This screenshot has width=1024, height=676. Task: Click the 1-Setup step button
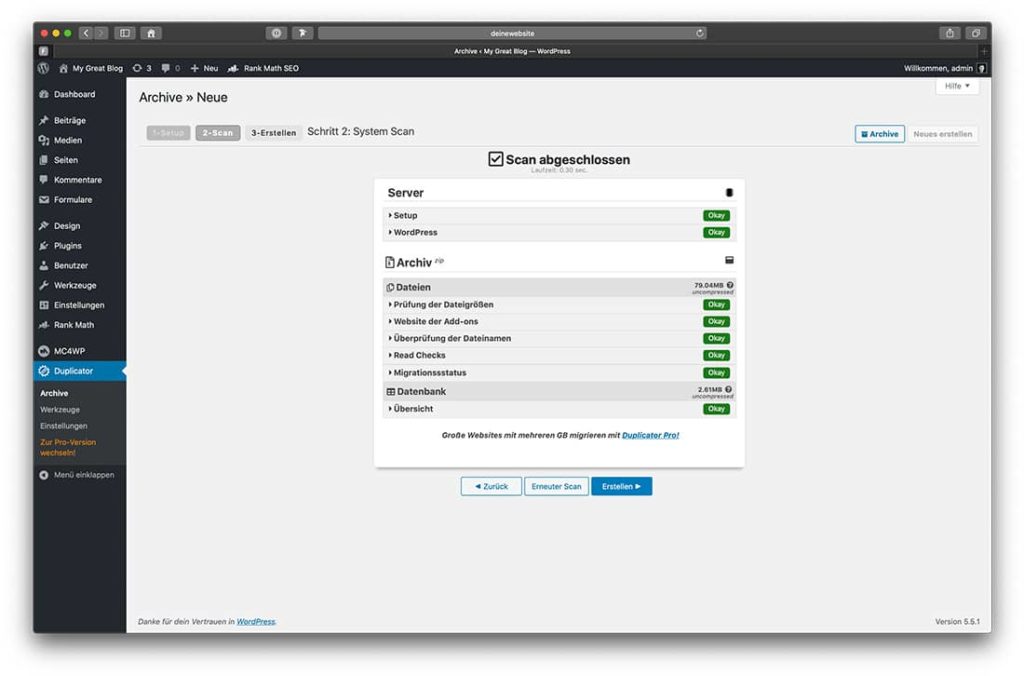pyautogui.click(x=168, y=133)
